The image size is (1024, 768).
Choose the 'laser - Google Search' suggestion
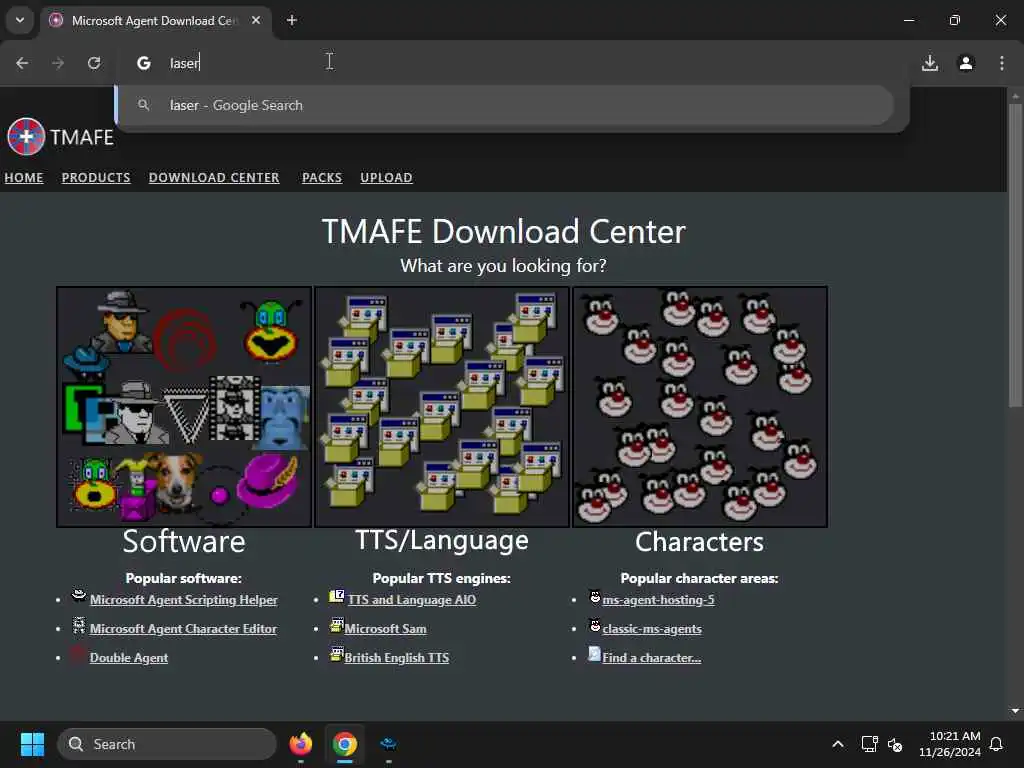505,105
